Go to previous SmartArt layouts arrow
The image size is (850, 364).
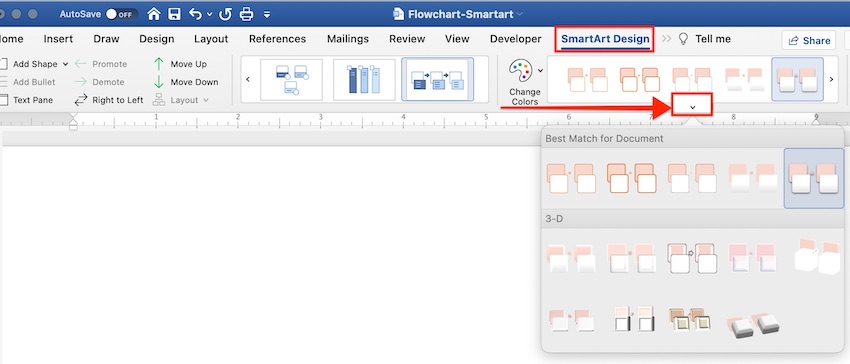click(x=248, y=79)
